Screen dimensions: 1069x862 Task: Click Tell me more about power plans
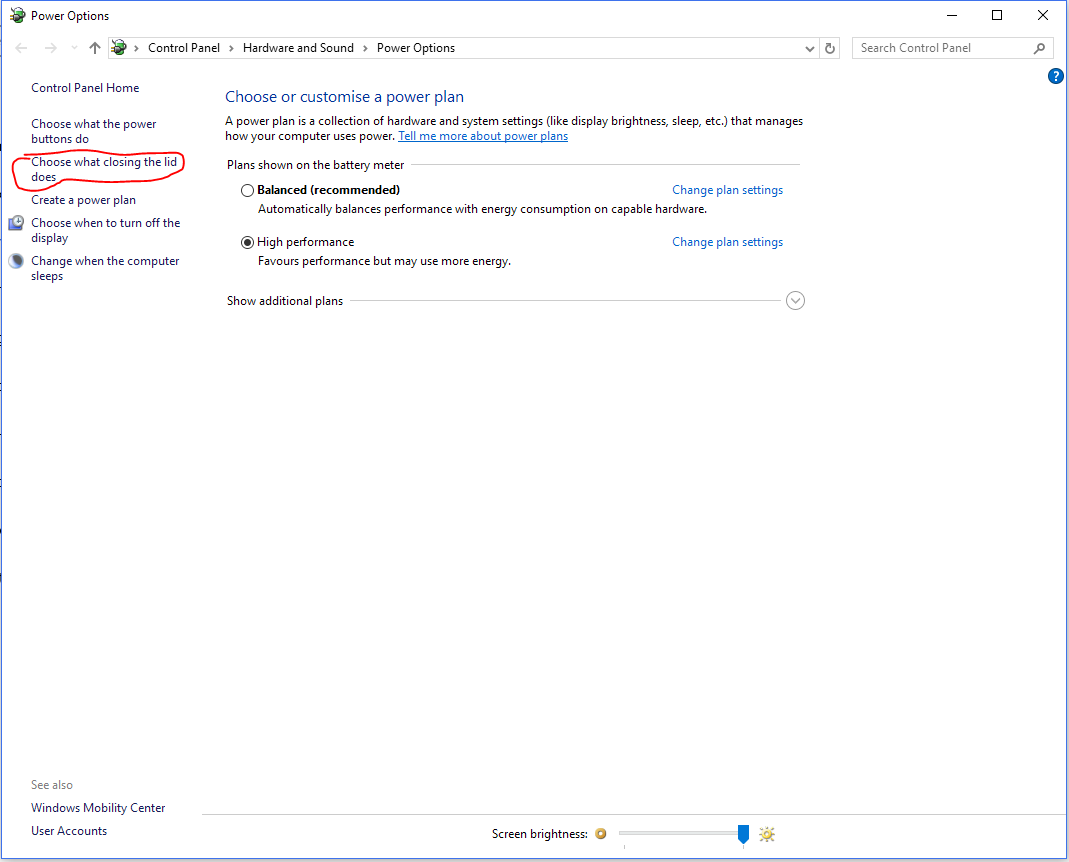pos(483,136)
